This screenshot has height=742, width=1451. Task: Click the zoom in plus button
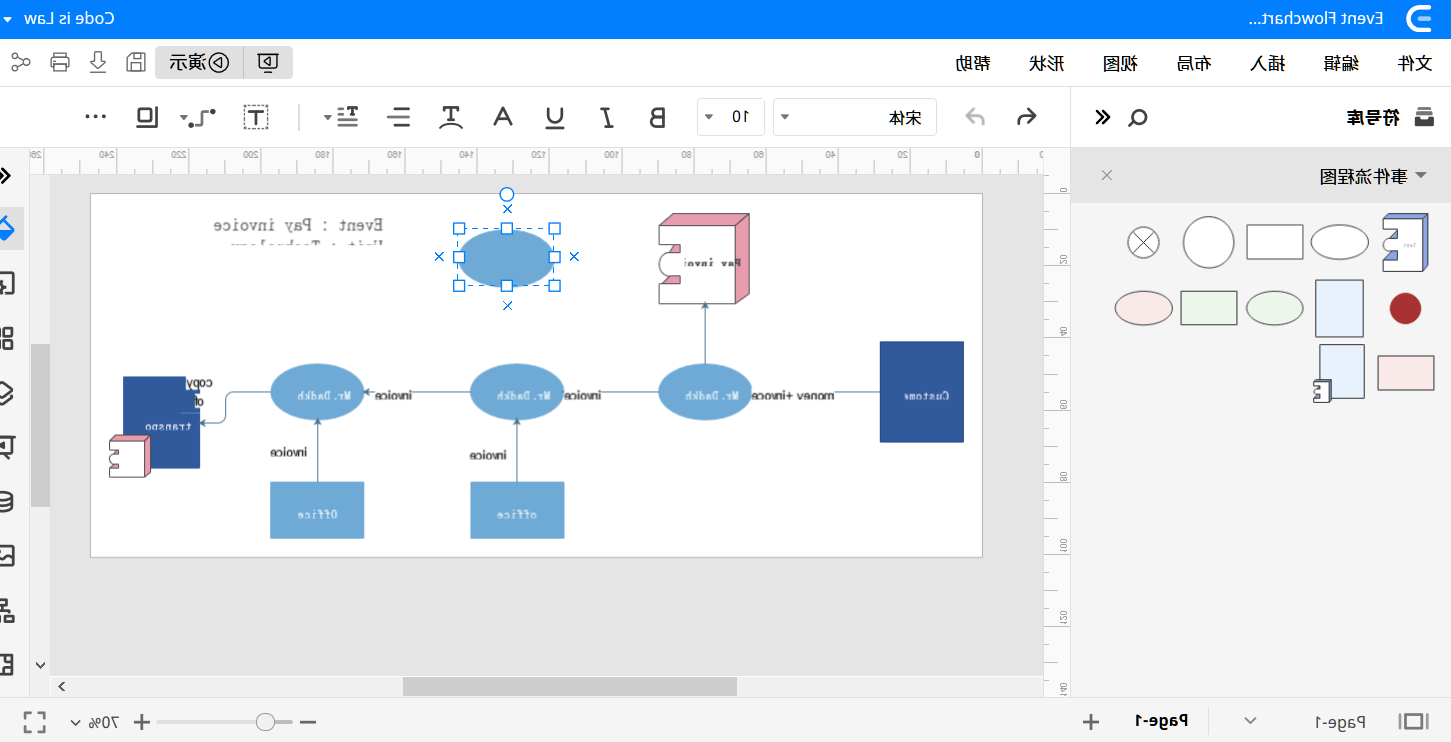click(x=142, y=721)
